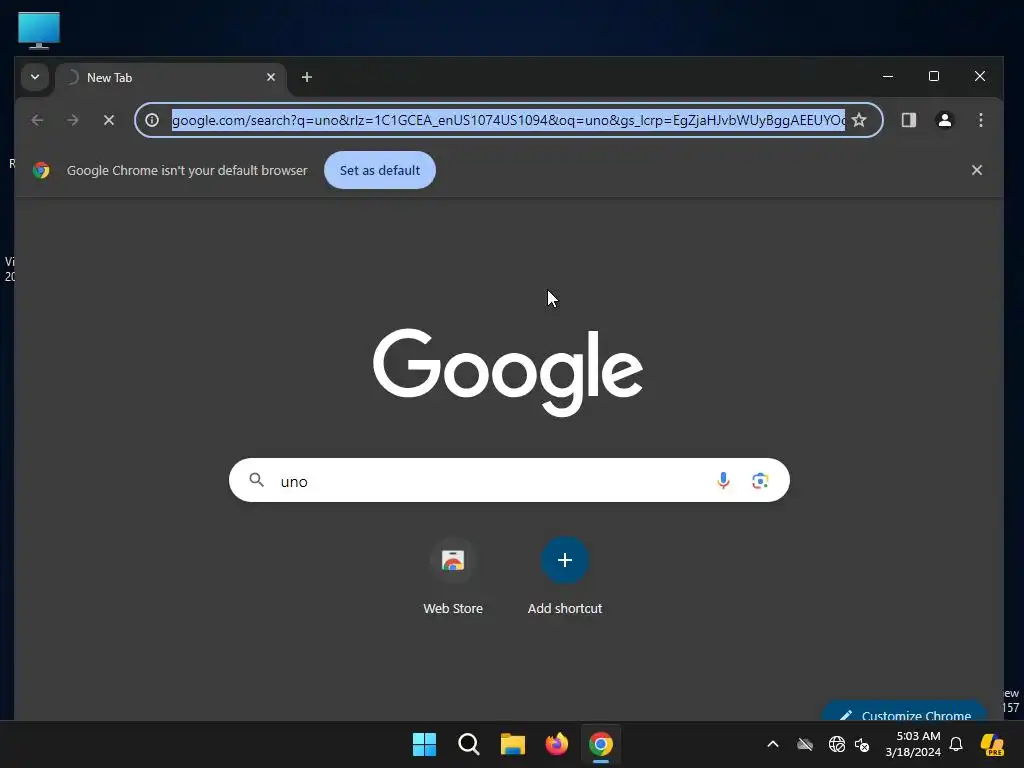1024x768 pixels.
Task: Open the network globe tray icon
Action: coord(837,744)
